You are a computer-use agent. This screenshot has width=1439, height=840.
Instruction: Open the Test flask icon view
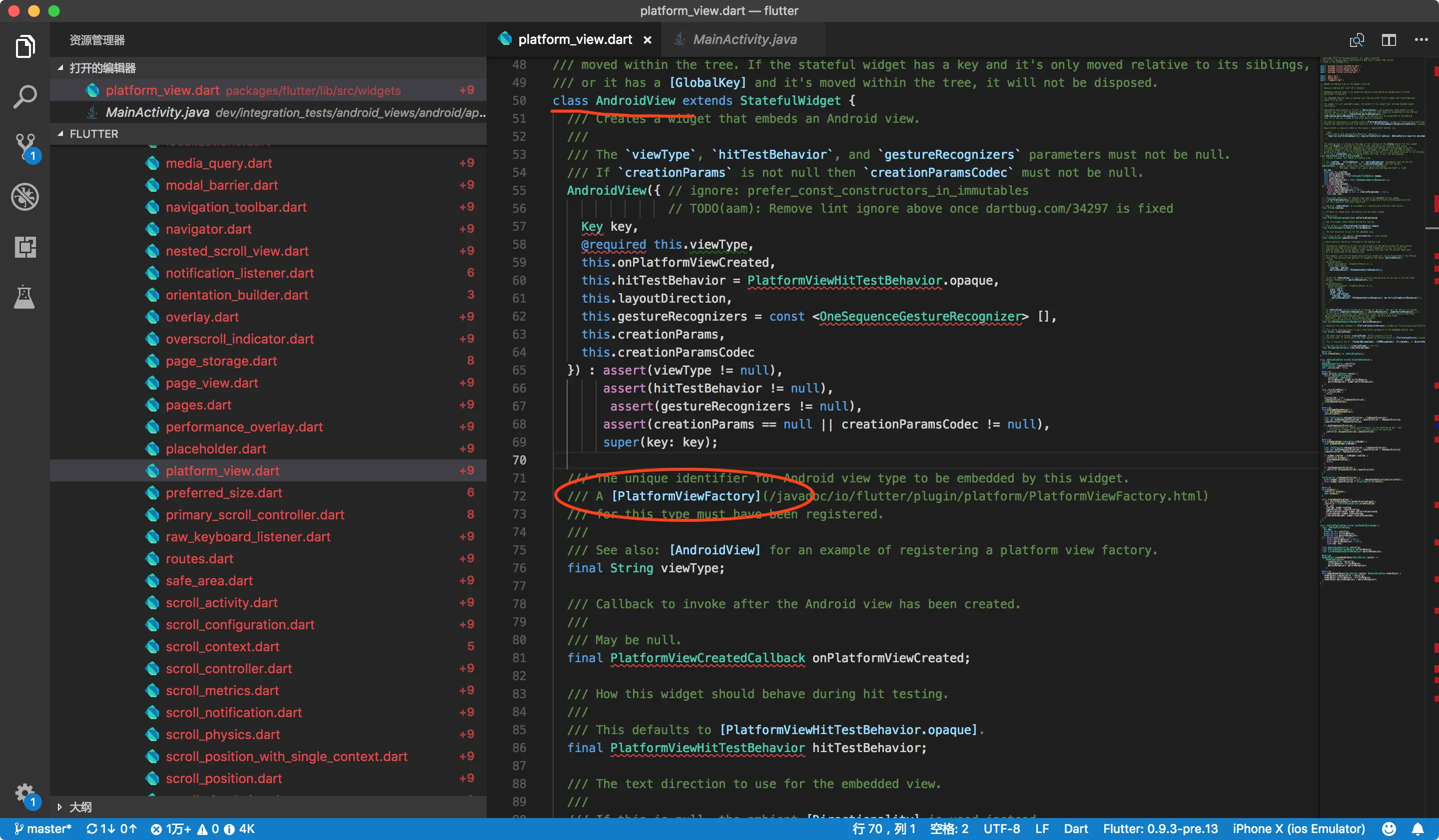click(24, 297)
